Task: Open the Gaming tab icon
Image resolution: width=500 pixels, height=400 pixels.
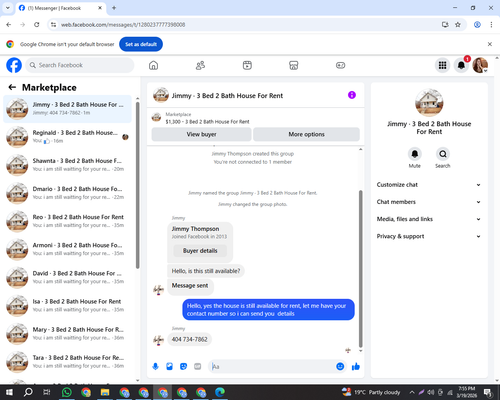Action: [x=340, y=65]
